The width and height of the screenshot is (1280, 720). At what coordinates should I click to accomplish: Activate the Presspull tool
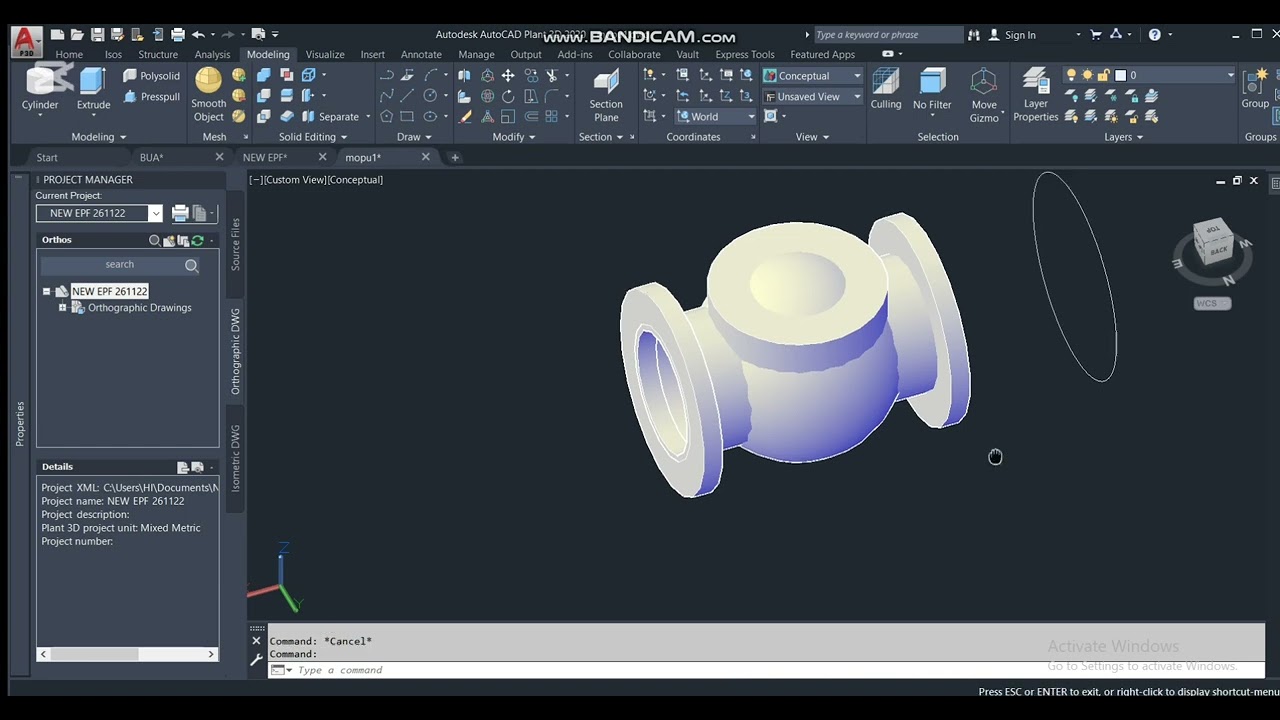(151, 97)
